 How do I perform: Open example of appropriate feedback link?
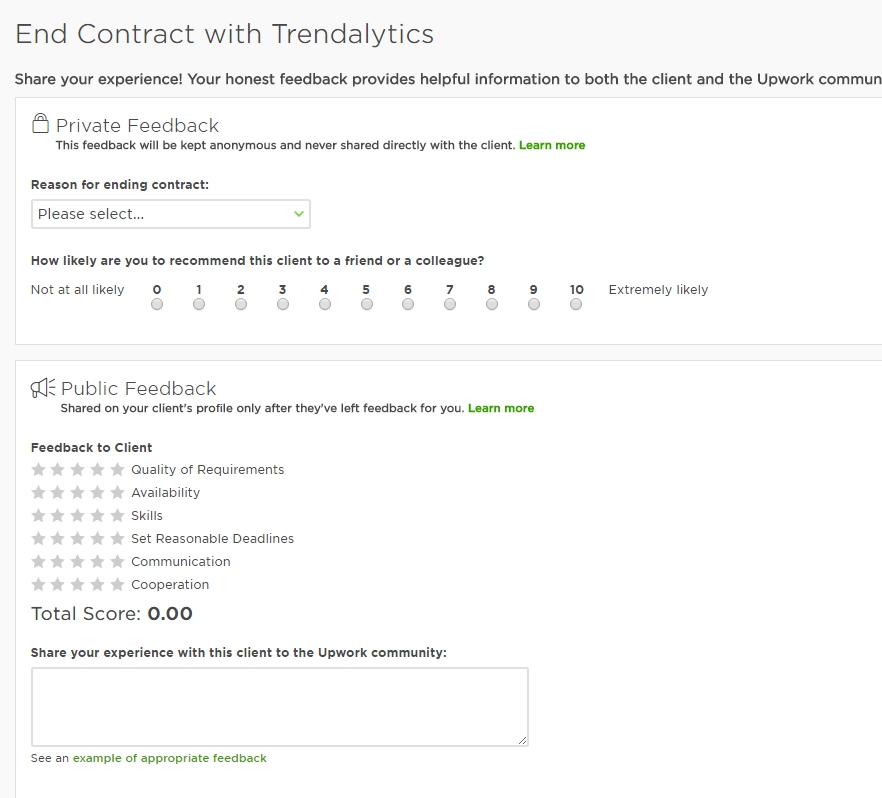pyautogui.click(x=170, y=758)
